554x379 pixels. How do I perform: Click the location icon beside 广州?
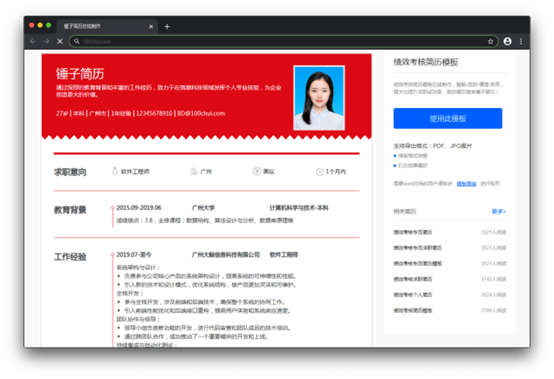click(x=194, y=171)
